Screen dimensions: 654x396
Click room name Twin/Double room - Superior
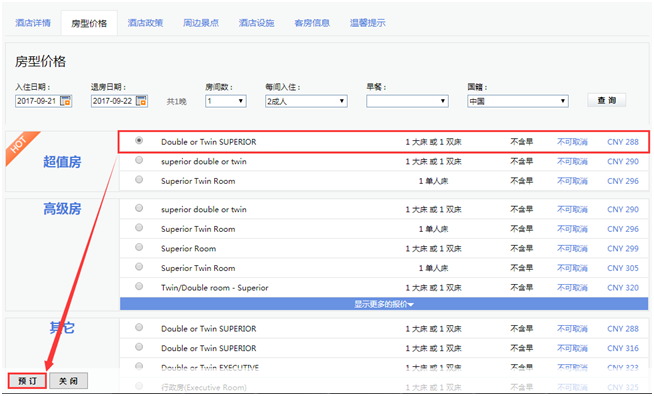214,288
